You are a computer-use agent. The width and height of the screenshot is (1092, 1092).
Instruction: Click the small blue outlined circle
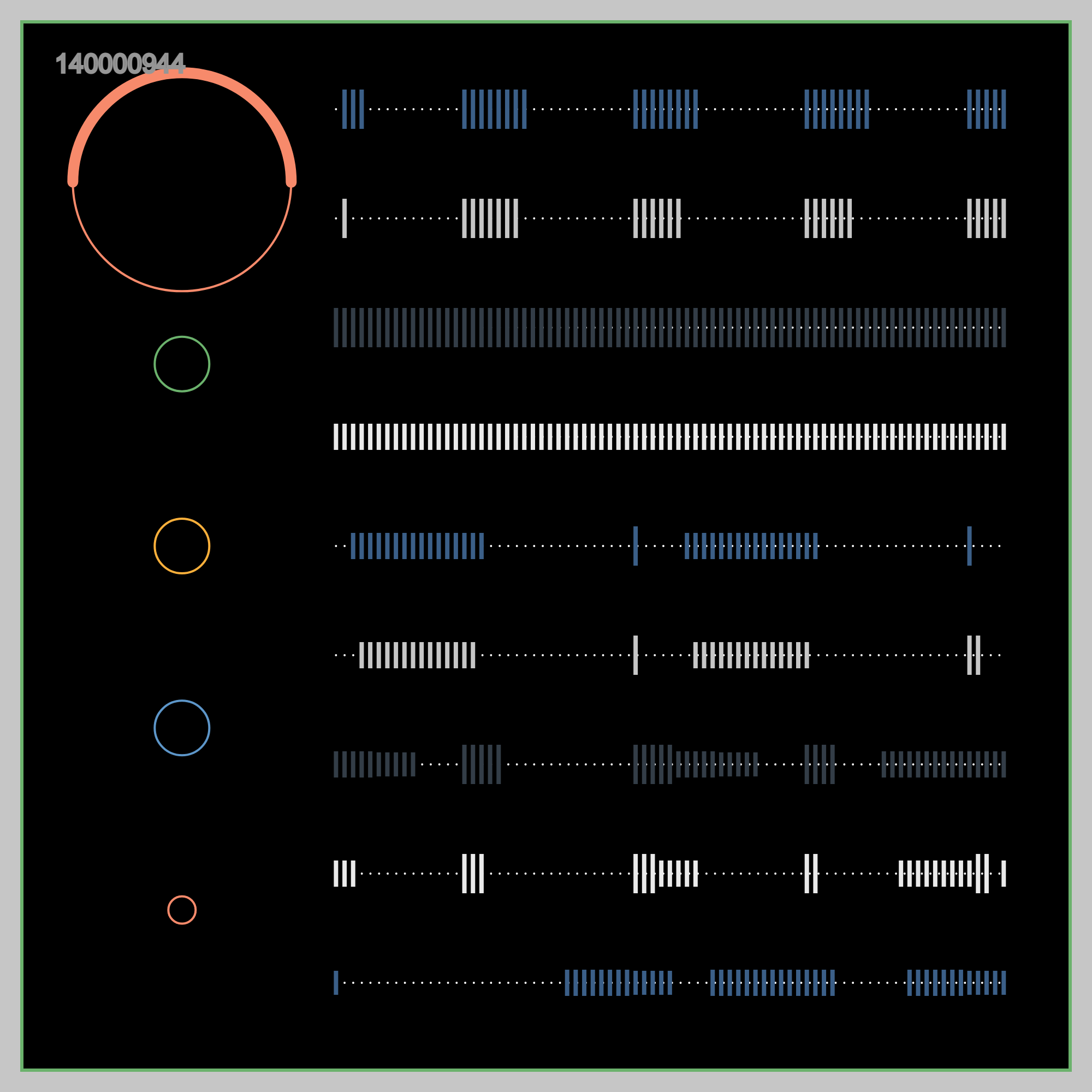[181, 728]
